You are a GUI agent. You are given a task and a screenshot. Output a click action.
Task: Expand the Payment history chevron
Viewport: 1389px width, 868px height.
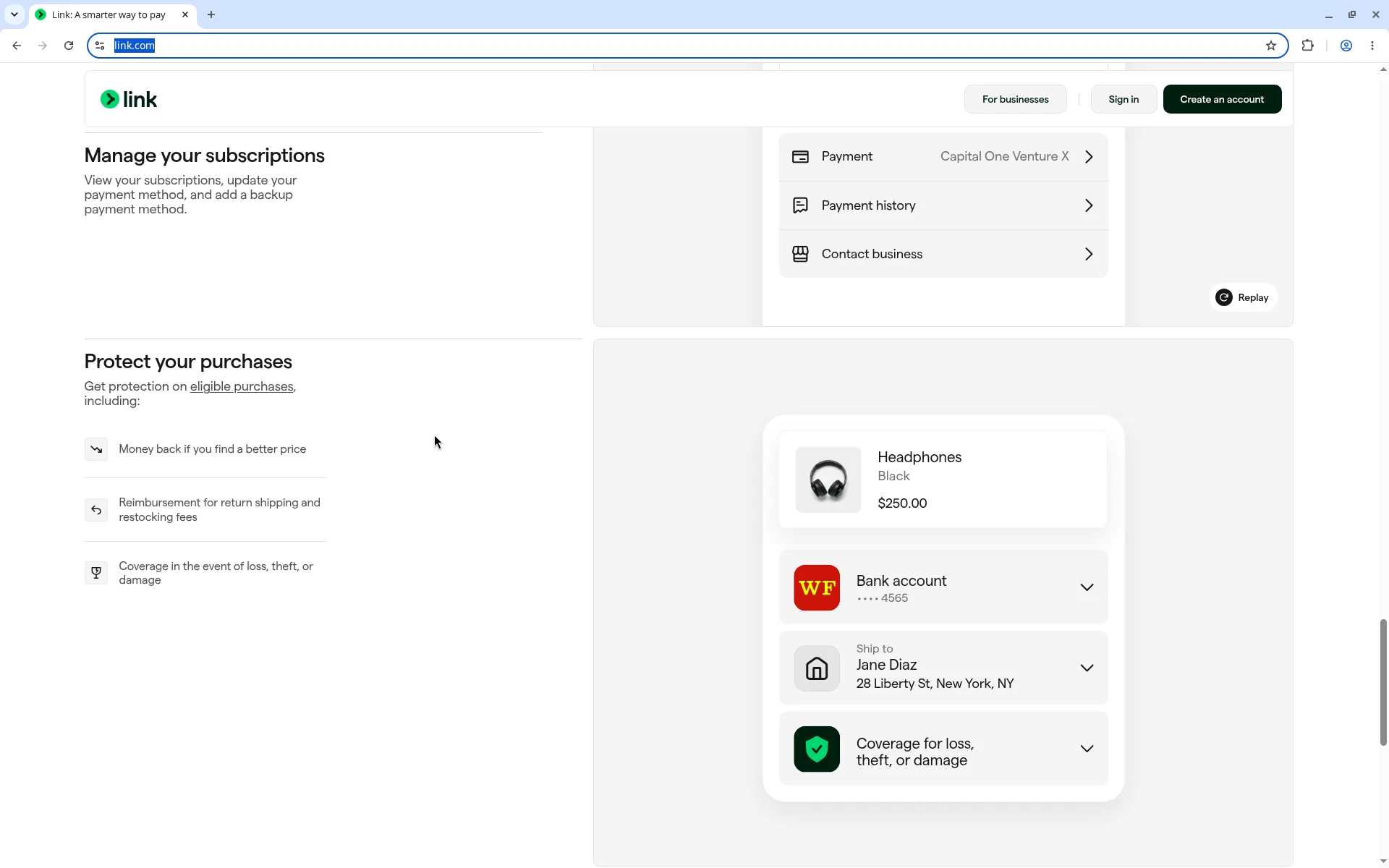(x=1089, y=205)
